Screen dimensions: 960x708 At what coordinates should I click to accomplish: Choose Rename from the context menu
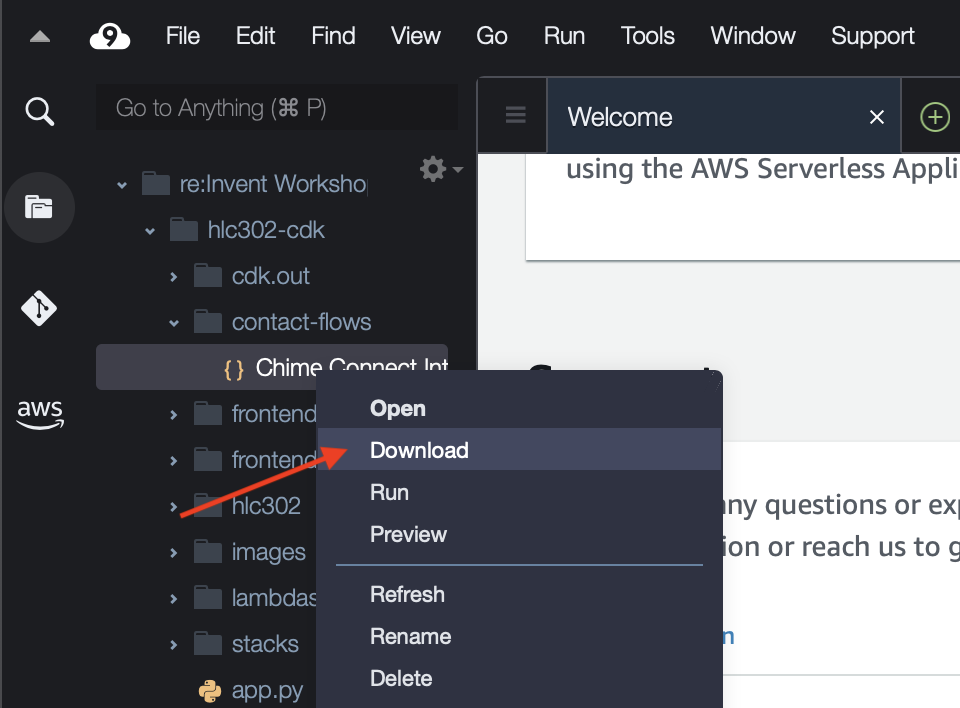coord(519,636)
